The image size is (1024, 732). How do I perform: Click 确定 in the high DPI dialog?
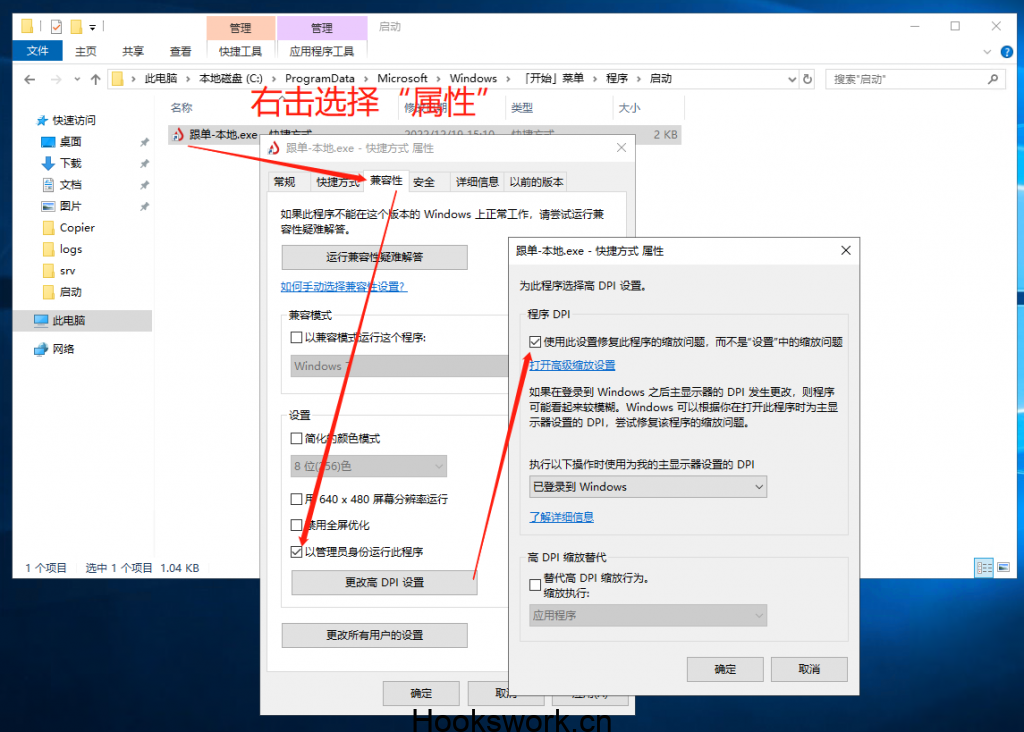coord(725,669)
